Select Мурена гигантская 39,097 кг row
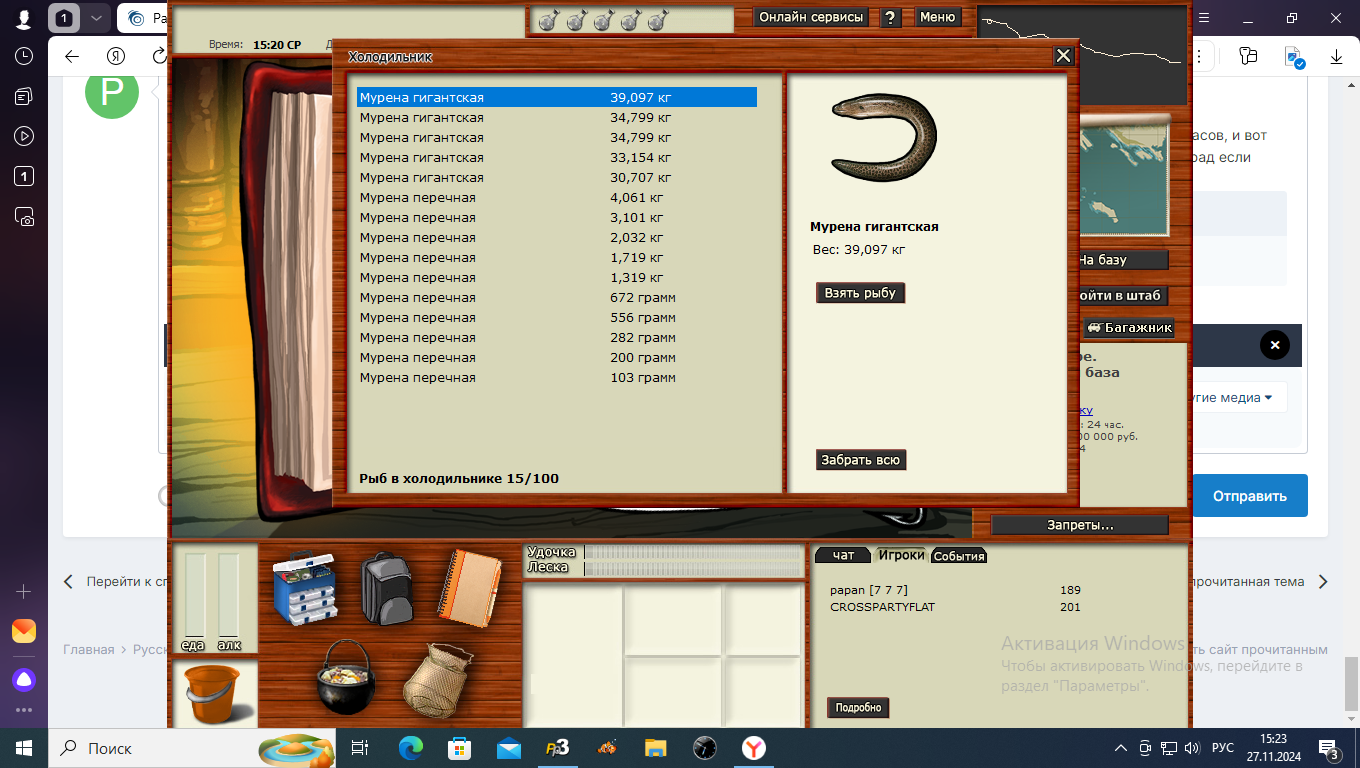This screenshot has height=768, width=1360. 557,97
